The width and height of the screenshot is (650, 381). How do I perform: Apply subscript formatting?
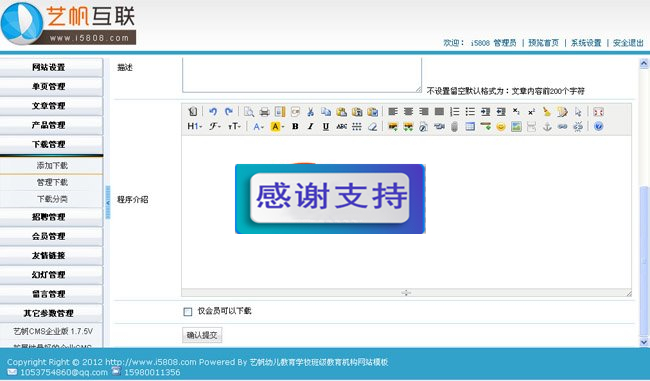(x=516, y=112)
